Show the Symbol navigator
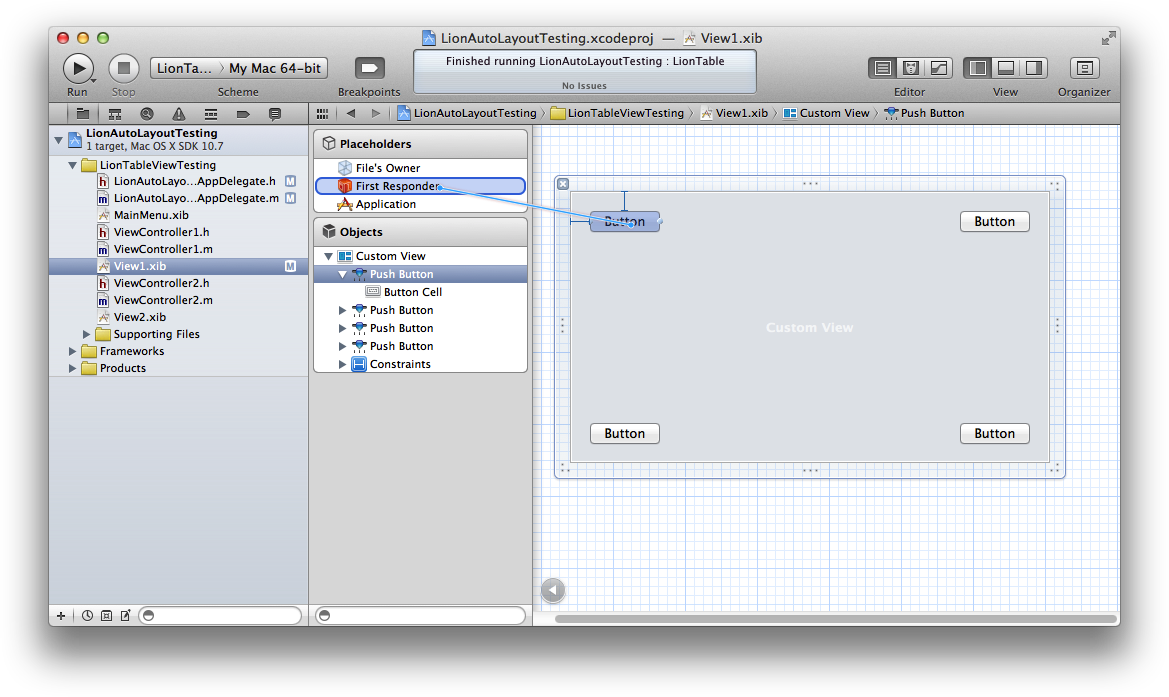The image size is (1169, 697). click(x=115, y=114)
